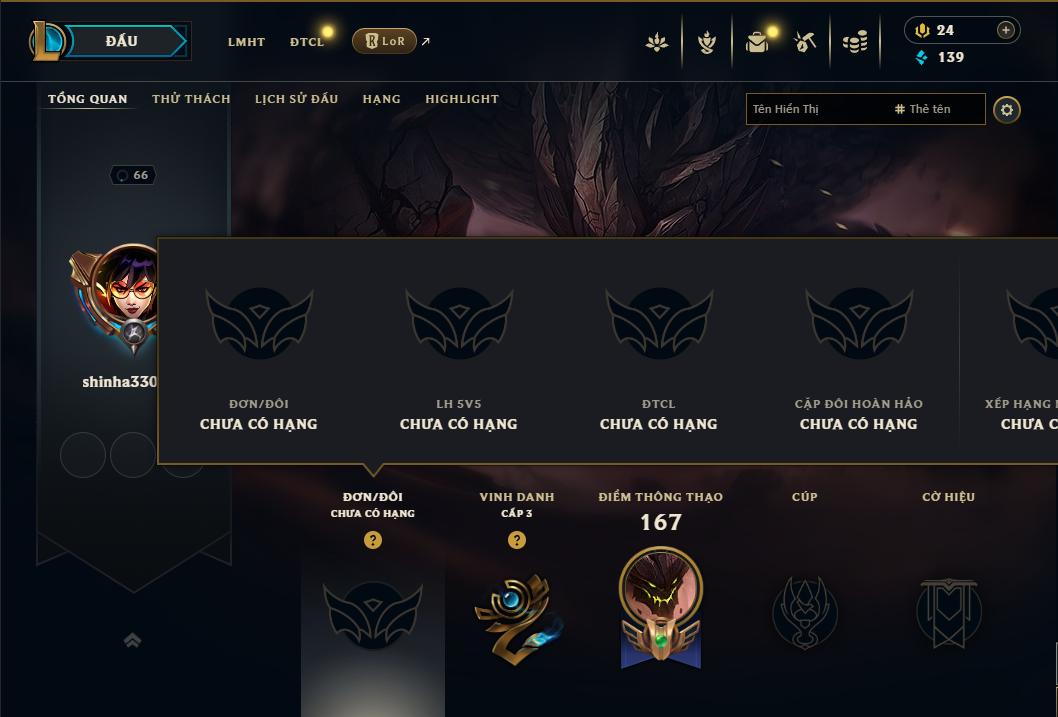The width and height of the screenshot is (1058, 717).
Task: Switch to Thử Thách tab
Action: pyautogui.click(x=191, y=99)
